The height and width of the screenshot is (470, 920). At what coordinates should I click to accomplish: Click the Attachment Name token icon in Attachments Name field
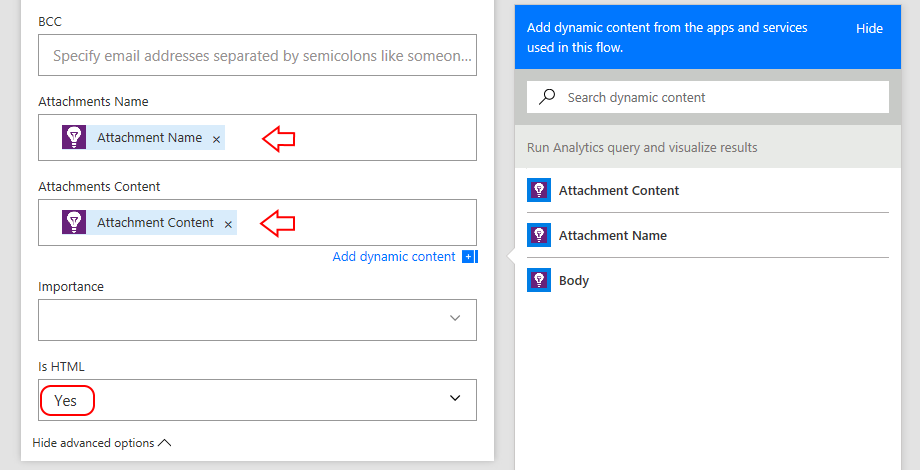pos(75,138)
